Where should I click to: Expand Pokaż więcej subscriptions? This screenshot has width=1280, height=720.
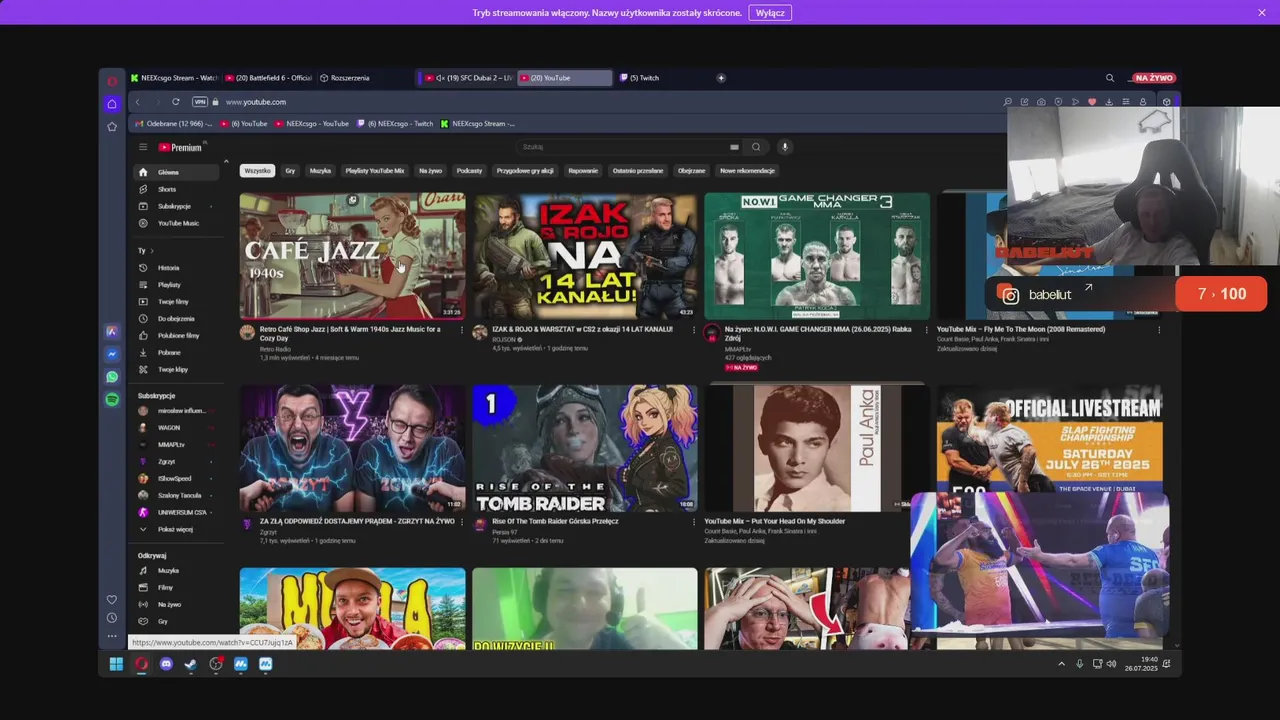[177, 529]
